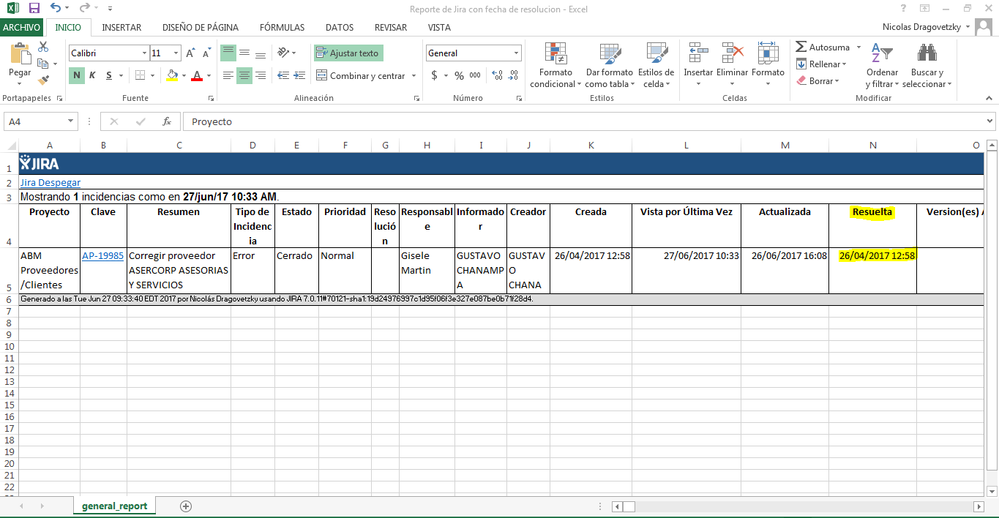Increase the text indent

pos(299,75)
